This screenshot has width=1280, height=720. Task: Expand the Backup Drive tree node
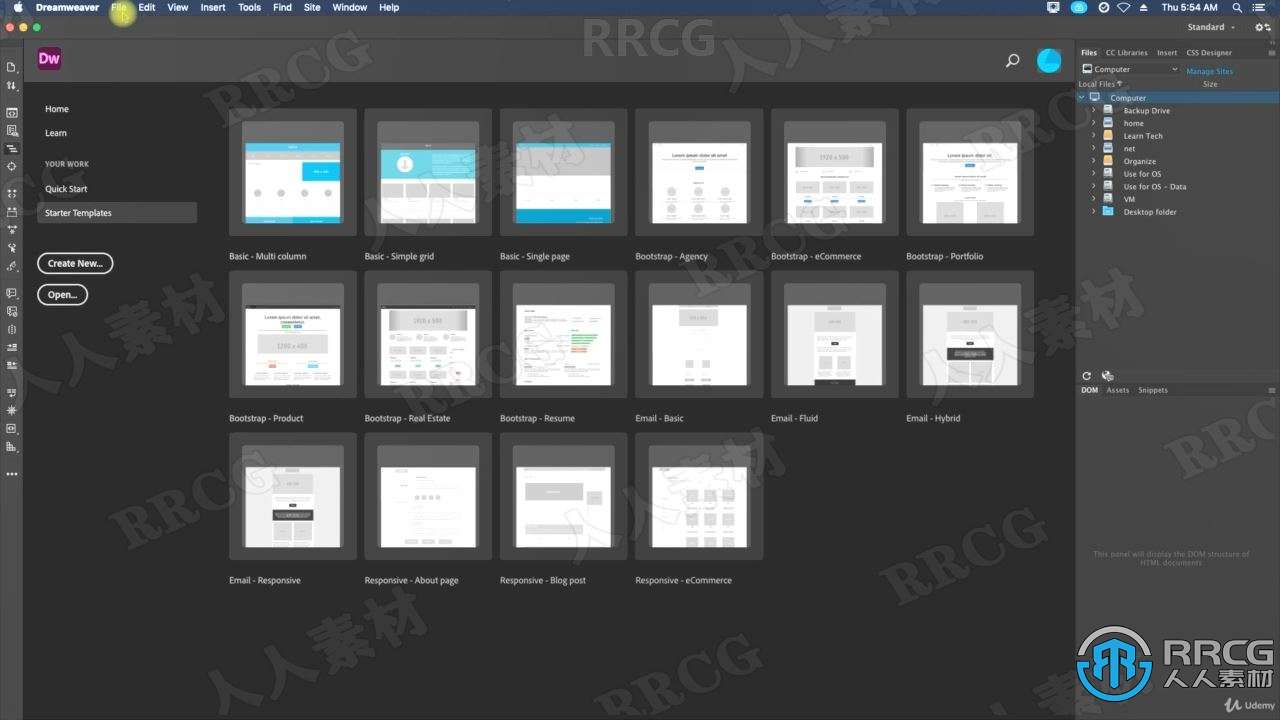point(1093,110)
